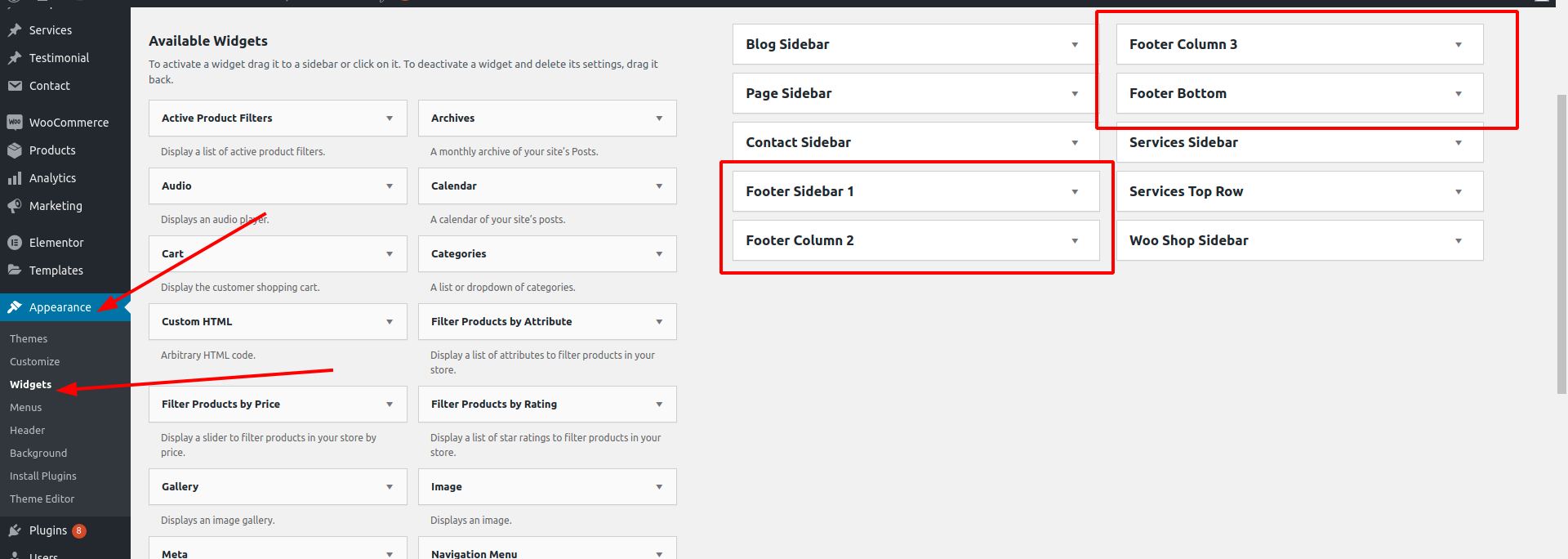
Task: Open Elementor from the sidebar icon
Action: click(x=14, y=242)
